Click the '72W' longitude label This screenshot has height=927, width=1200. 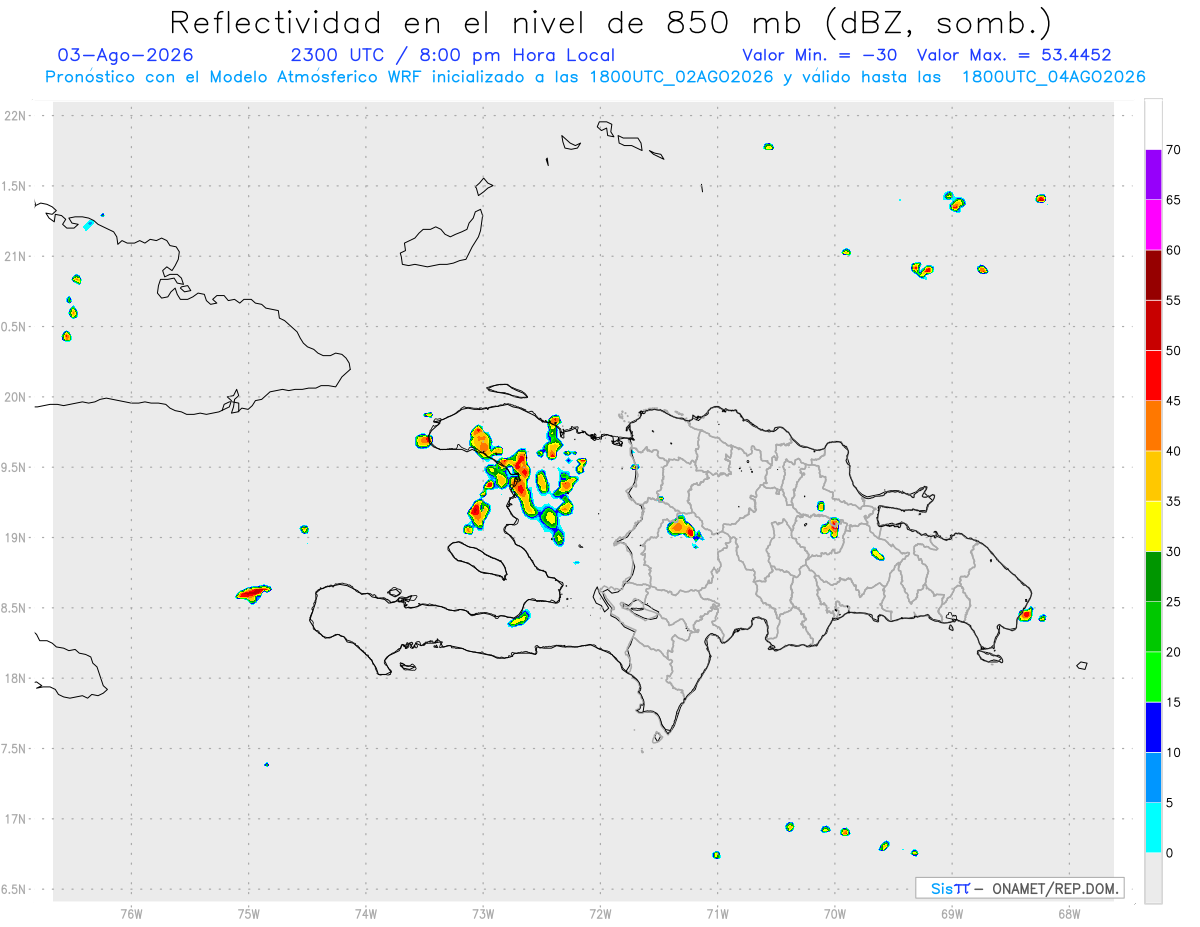(600, 912)
